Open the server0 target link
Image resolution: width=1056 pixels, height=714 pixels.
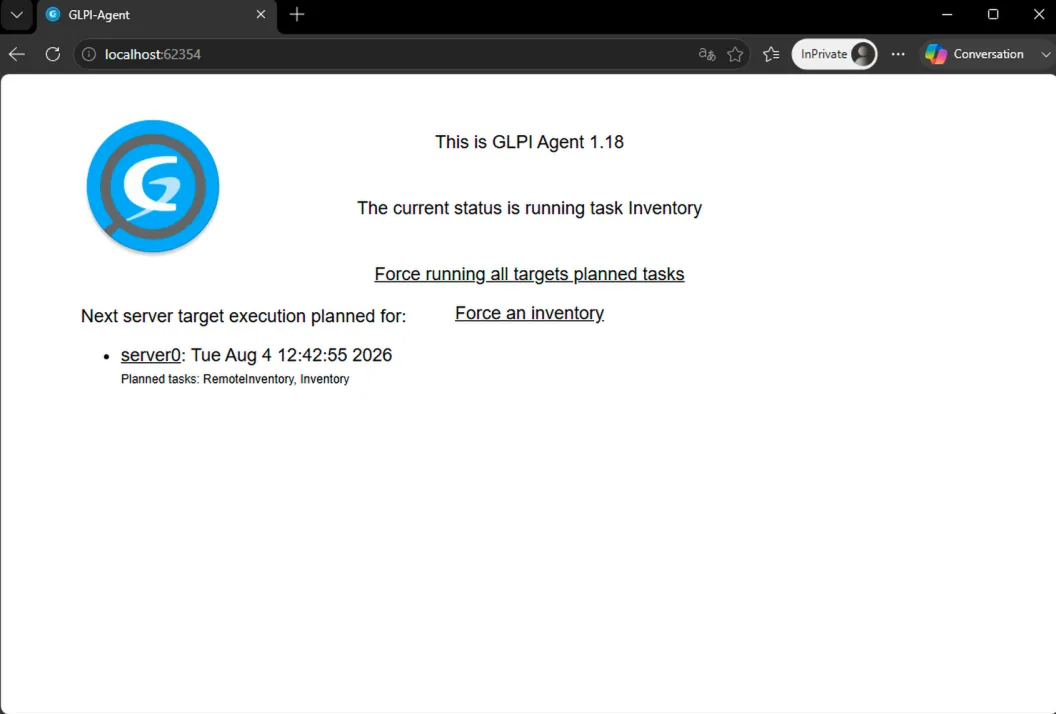151,355
